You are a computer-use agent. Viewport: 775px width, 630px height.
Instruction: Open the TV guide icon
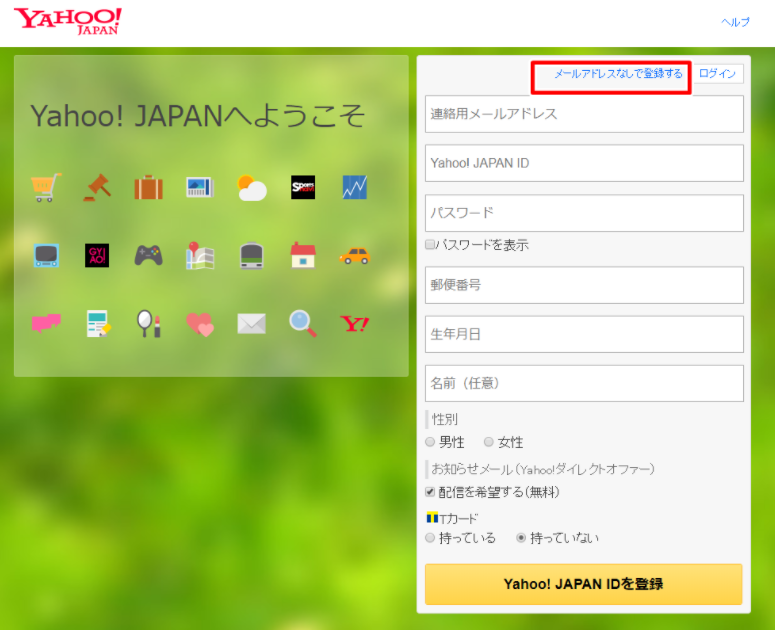pos(46,255)
